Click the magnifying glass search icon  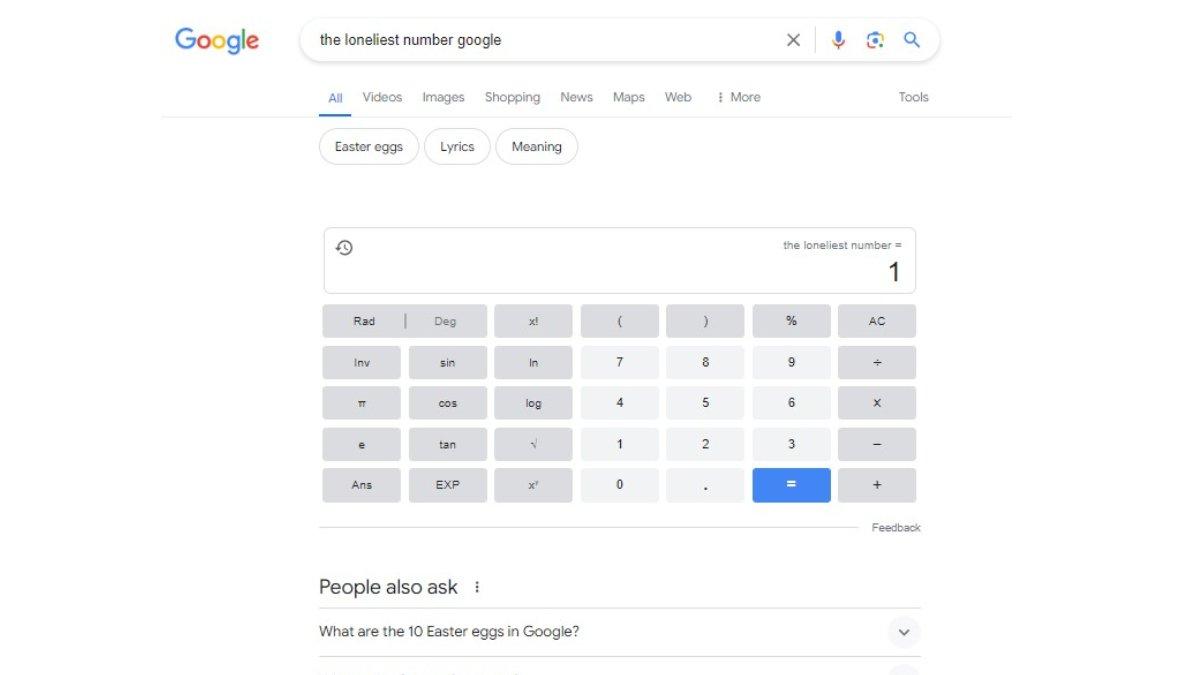pos(912,40)
